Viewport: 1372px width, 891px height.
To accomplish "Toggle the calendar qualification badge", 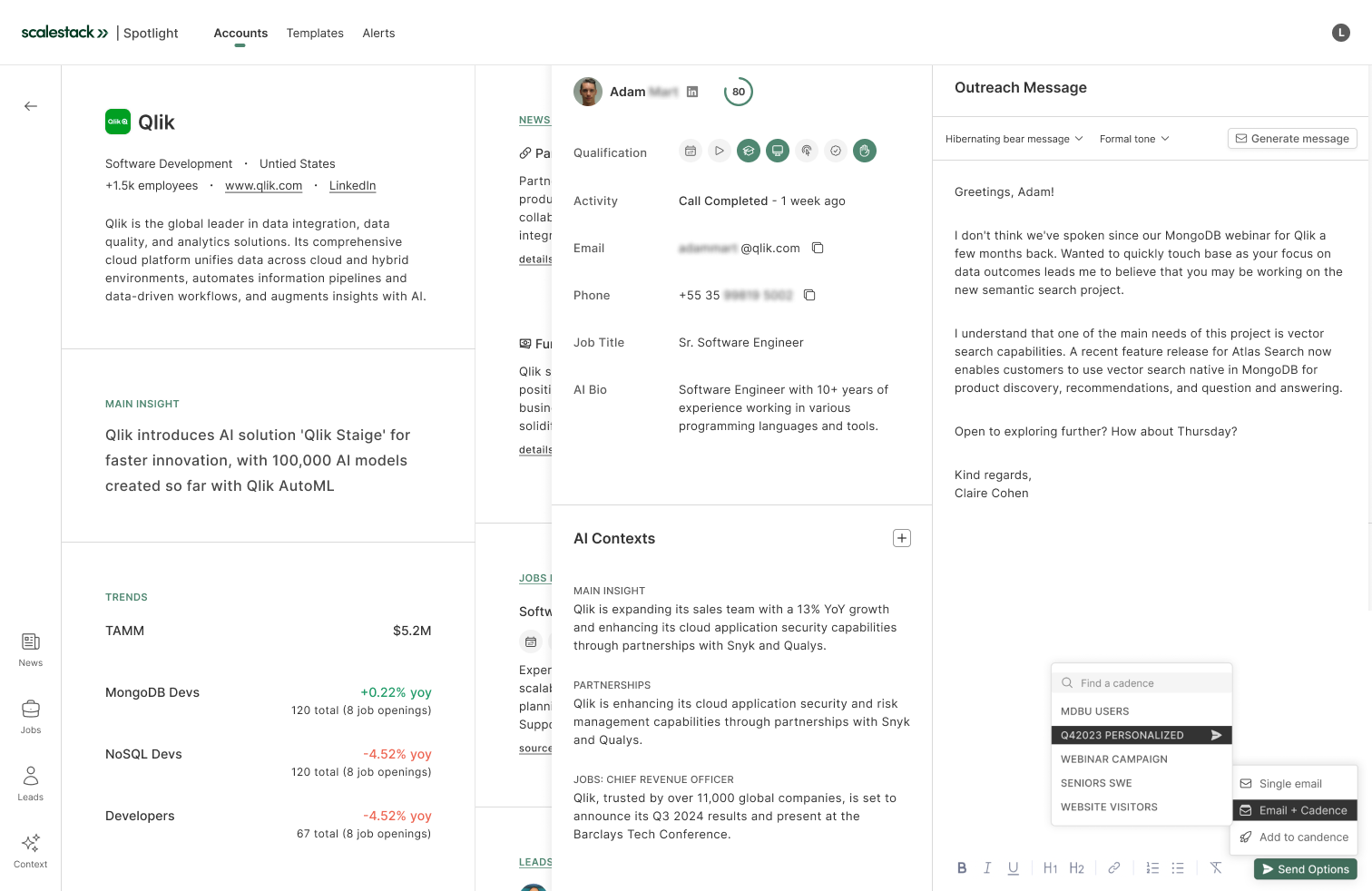I will point(691,151).
